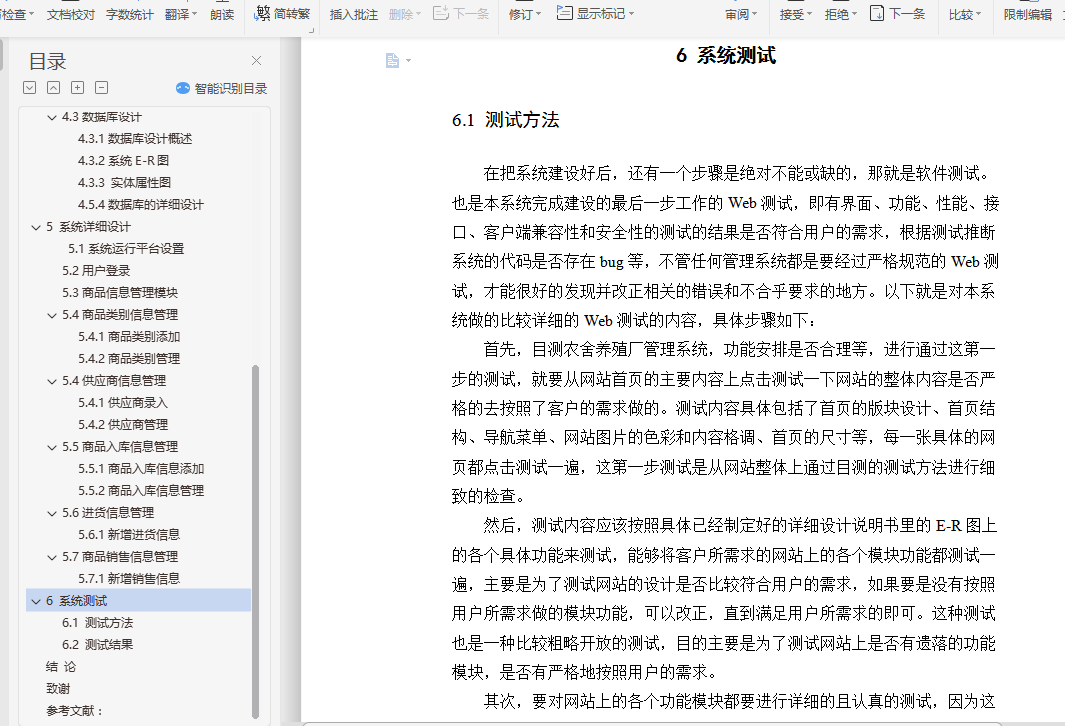1065x726 pixels.
Task: Open the dialog launcher corner under 简转繁
Action: coord(311,31)
